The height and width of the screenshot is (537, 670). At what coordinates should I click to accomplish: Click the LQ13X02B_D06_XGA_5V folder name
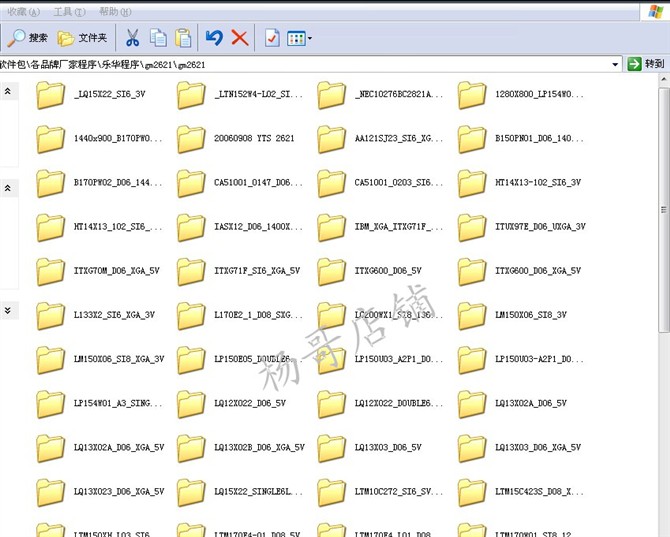pos(259,447)
